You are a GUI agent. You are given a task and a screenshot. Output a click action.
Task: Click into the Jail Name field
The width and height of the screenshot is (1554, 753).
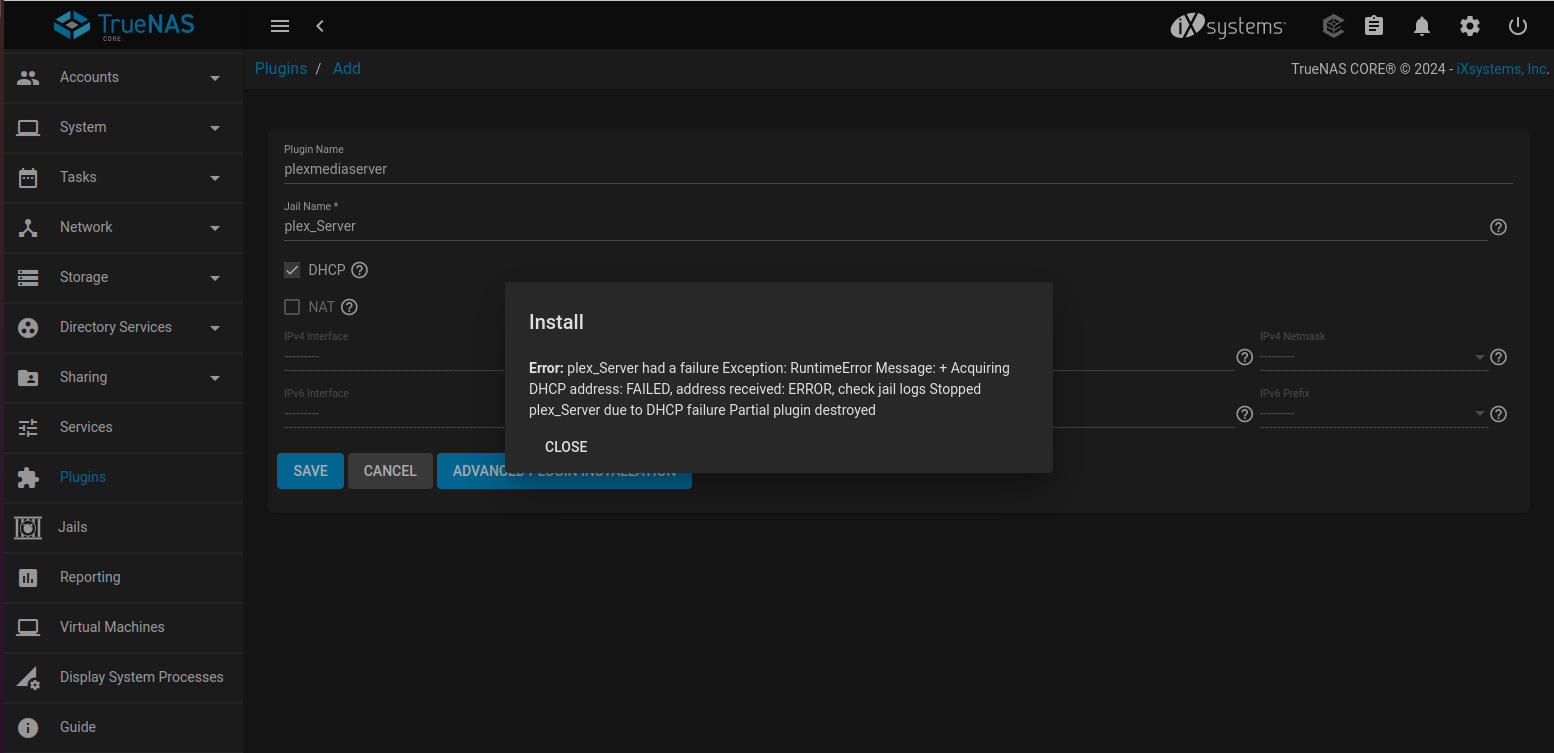click(x=886, y=227)
